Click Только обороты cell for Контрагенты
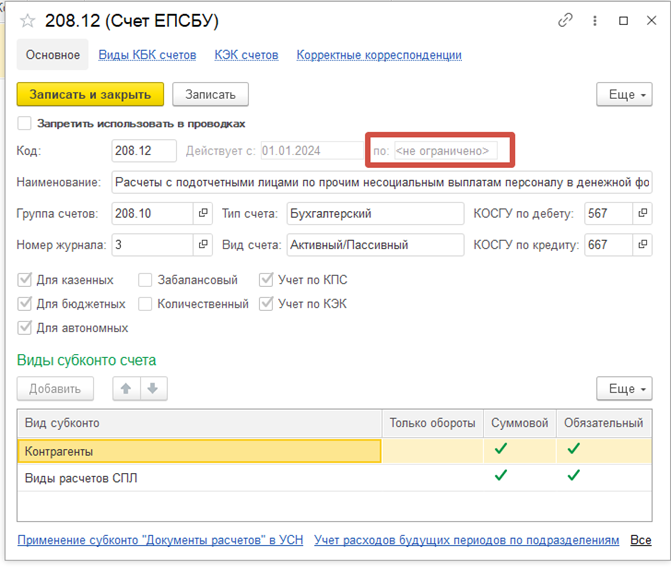Screen dimensions: 671x570 coord(433,451)
